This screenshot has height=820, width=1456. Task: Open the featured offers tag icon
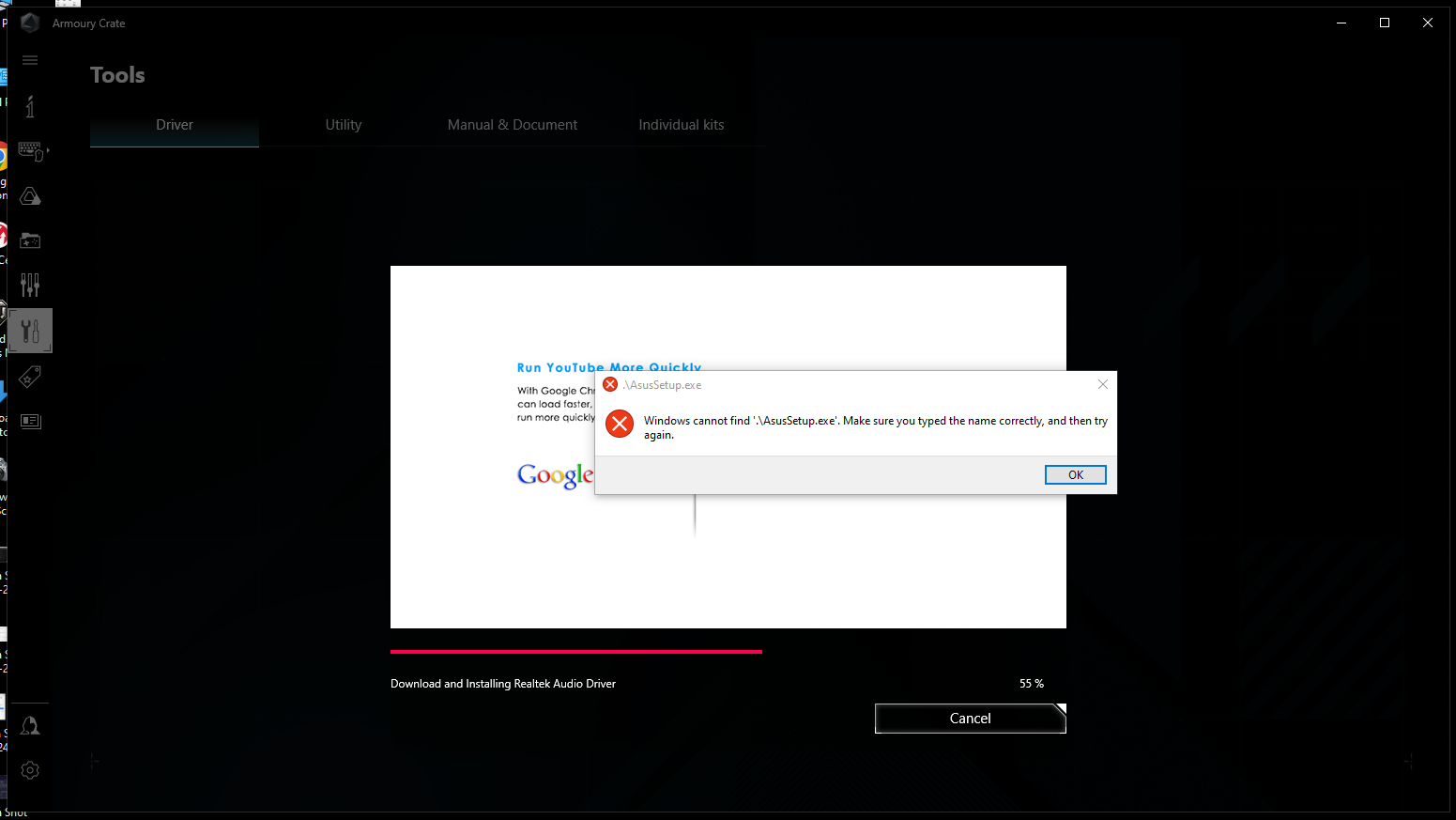30,376
